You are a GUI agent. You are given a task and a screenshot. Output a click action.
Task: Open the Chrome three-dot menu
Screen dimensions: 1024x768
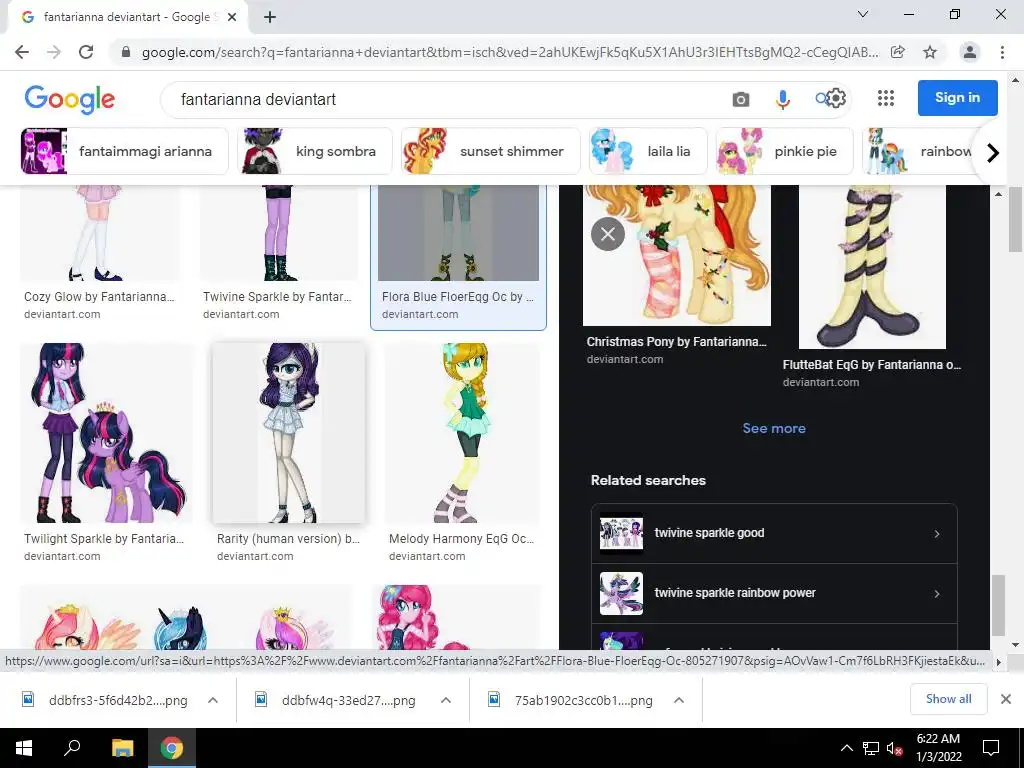pos(1002,52)
